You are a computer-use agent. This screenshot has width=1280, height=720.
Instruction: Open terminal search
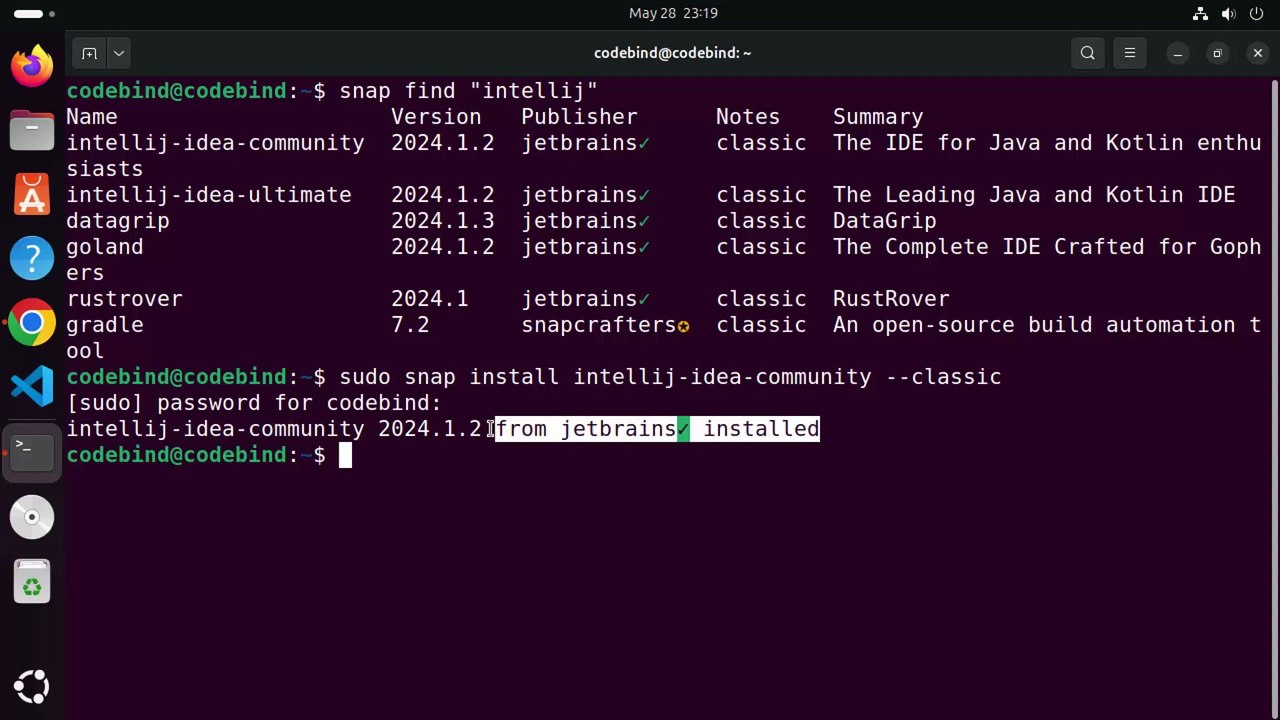1088,53
